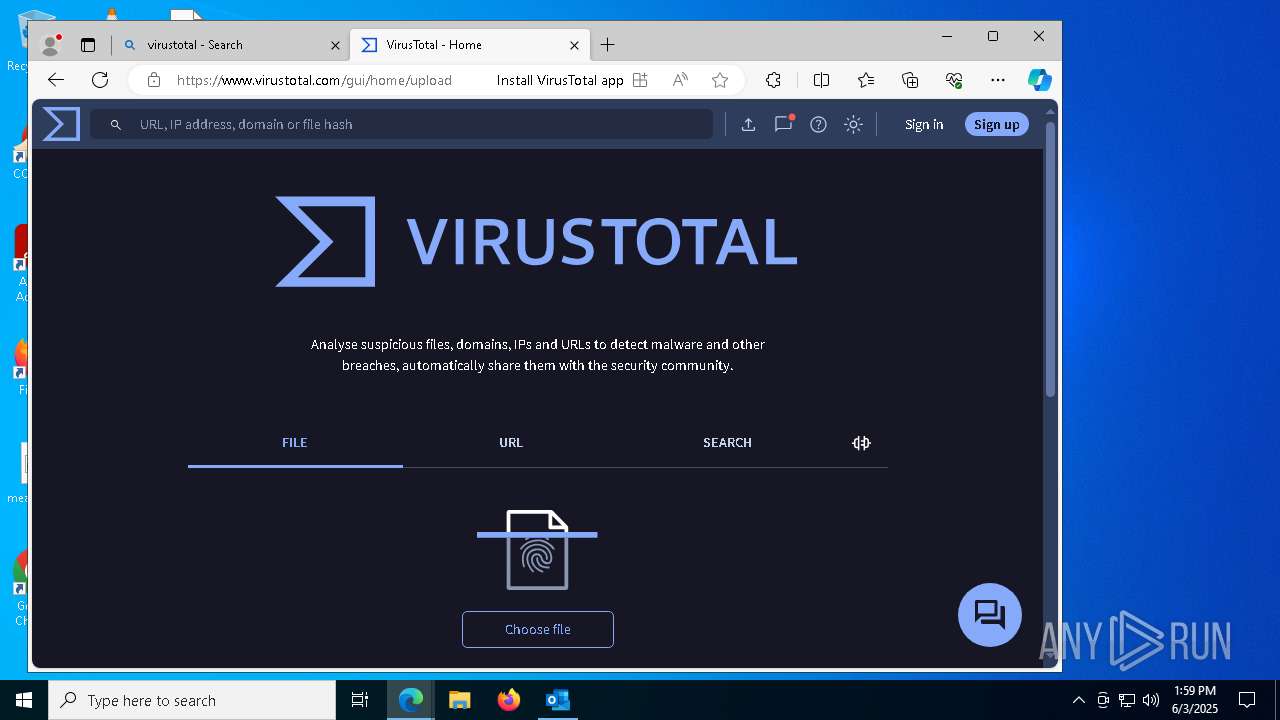This screenshot has width=1280, height=720.
Task: Select the FILE tab
Action: click(295, 443)
